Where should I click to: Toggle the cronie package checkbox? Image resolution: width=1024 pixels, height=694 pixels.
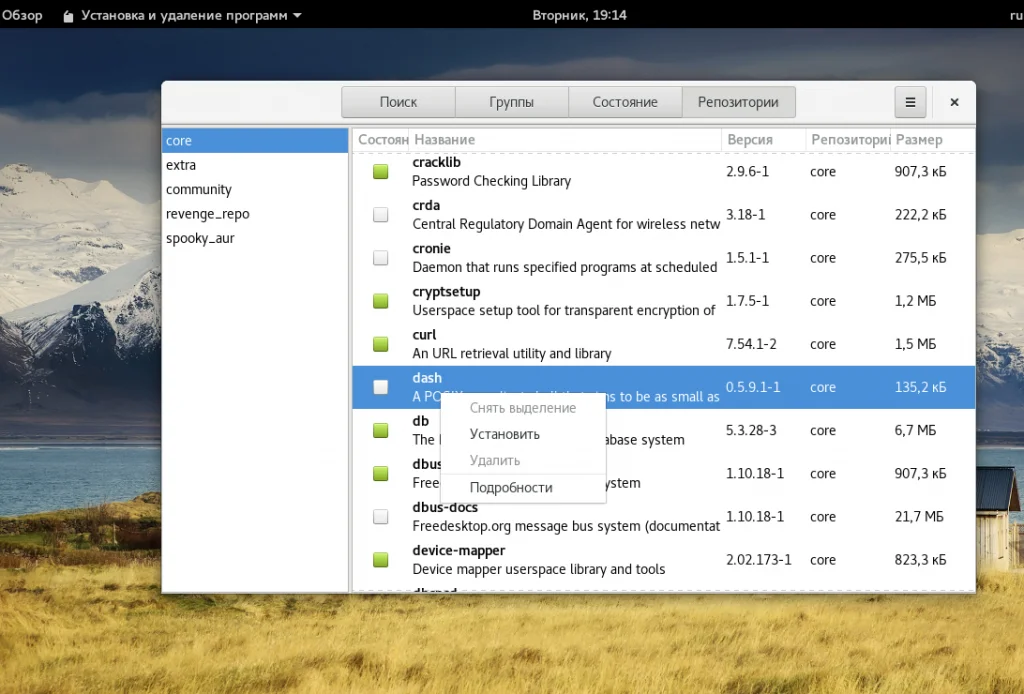point(380,258)
